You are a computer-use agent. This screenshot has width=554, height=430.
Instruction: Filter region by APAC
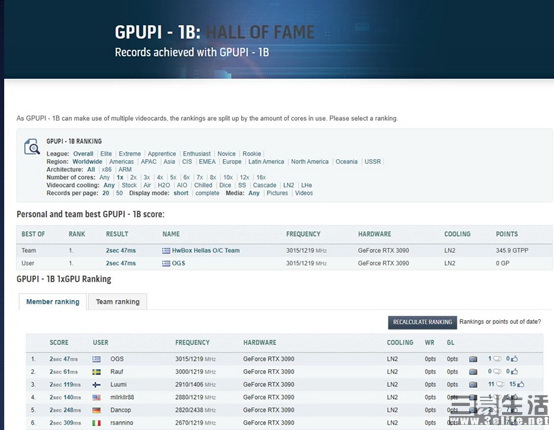[x=148, y=161]
